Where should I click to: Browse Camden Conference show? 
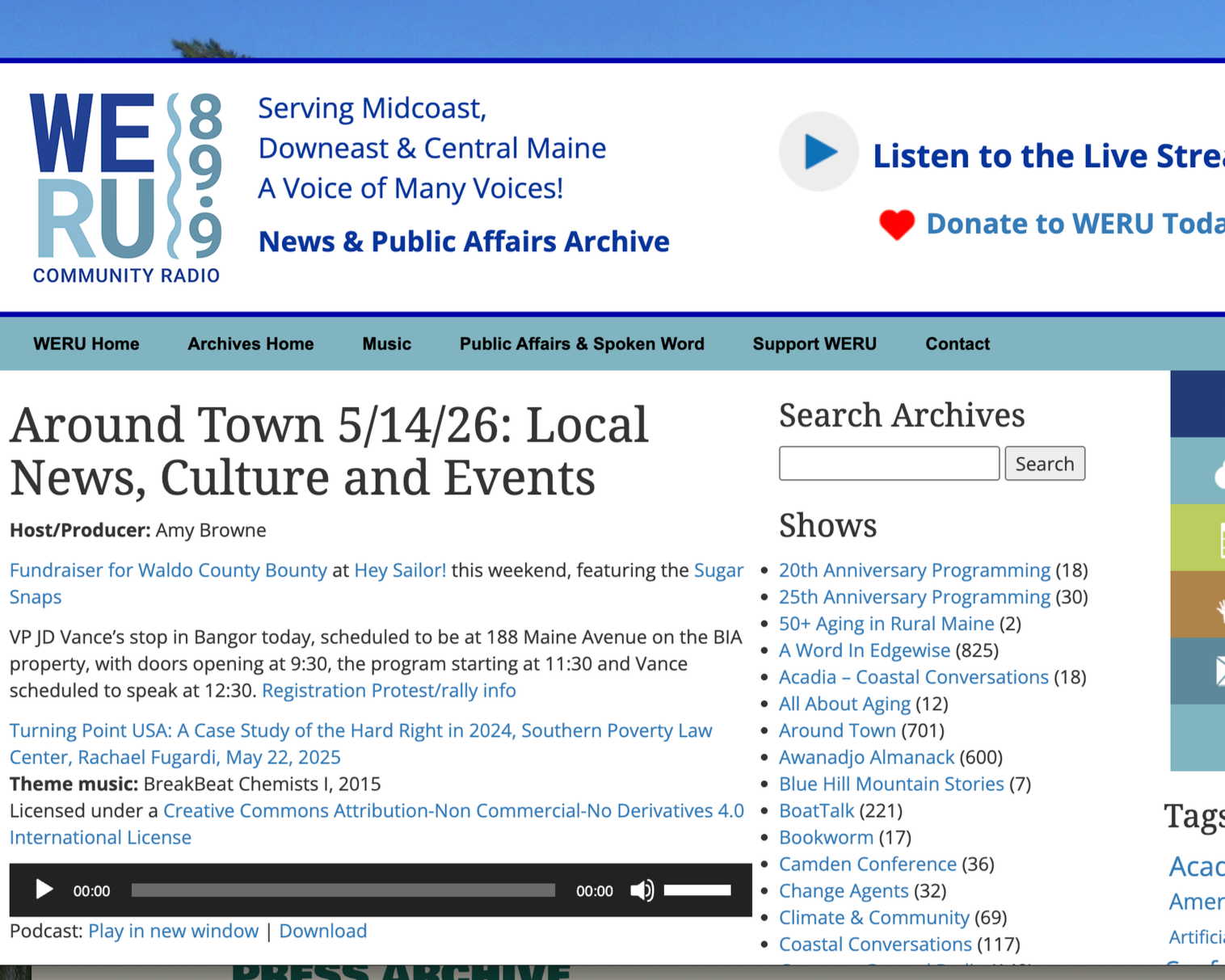point(868,864)
